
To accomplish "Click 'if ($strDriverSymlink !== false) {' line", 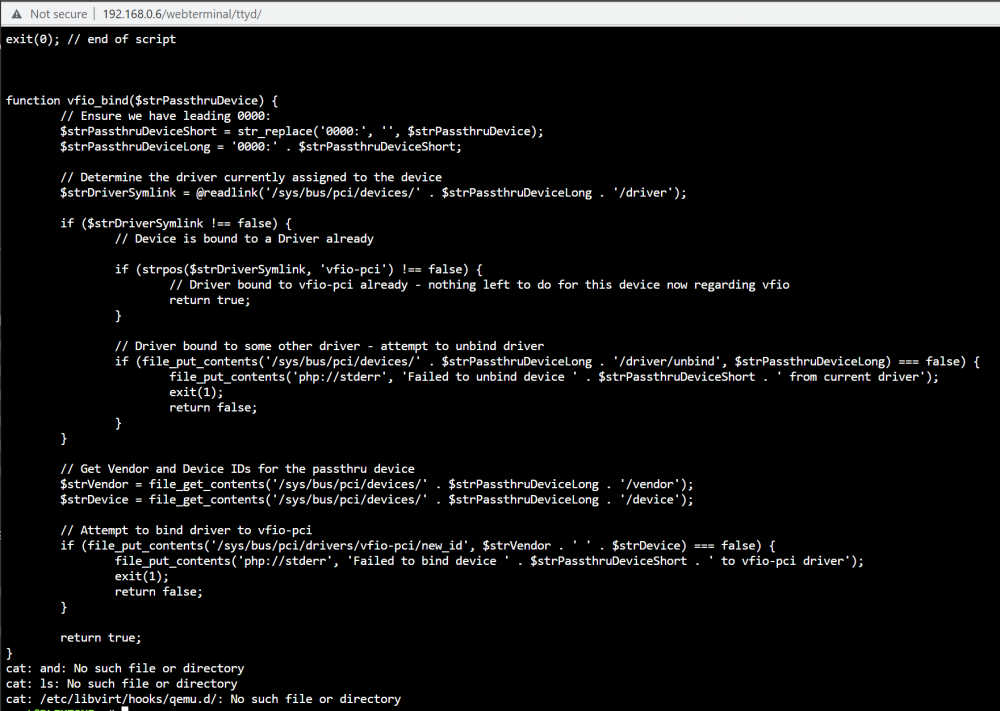I will [x=175, y=223].
